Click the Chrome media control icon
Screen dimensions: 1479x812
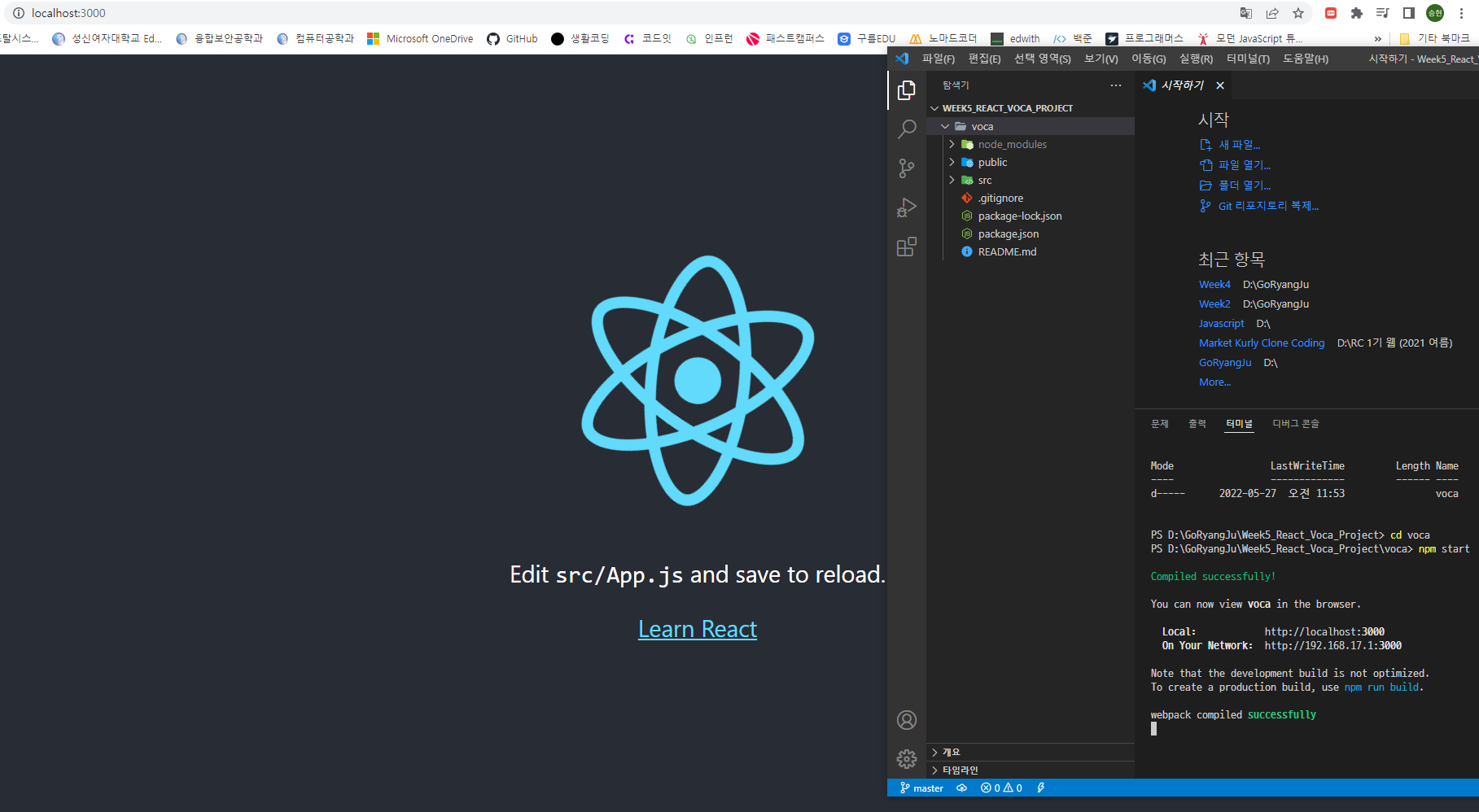point(1382,13)
